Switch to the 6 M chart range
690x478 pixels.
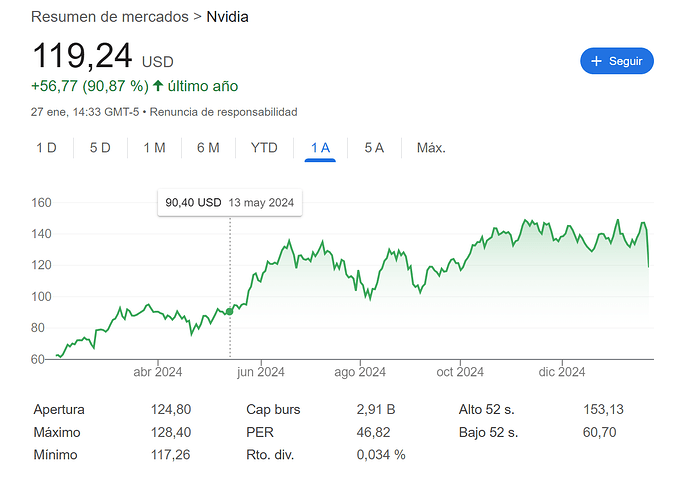208,148
